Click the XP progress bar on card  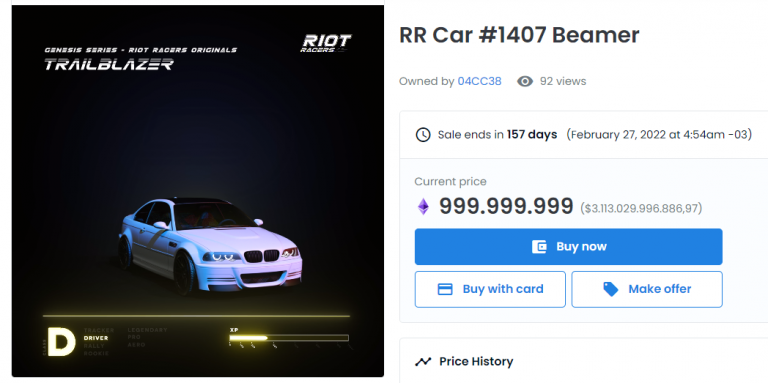pyautogui.click(x=288, y=338)
